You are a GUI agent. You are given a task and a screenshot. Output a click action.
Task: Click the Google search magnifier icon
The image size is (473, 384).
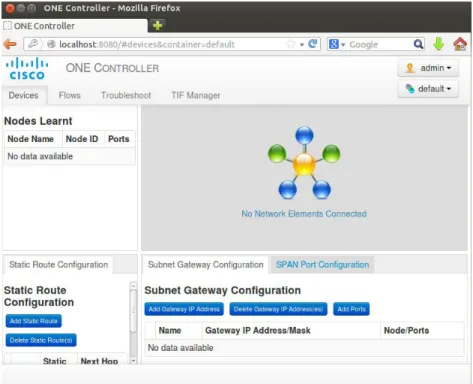pyautogui.click(x=418, y=44)
